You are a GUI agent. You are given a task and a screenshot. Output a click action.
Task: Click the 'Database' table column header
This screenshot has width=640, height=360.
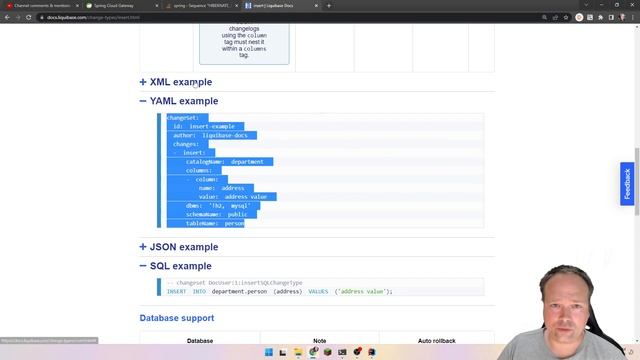pos(200,341)
